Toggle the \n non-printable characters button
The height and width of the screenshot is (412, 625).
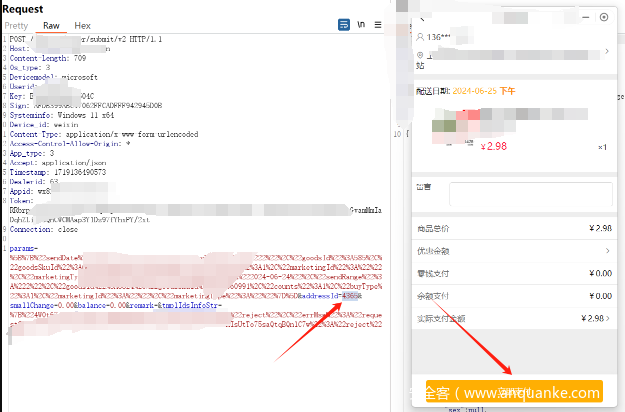361,25
